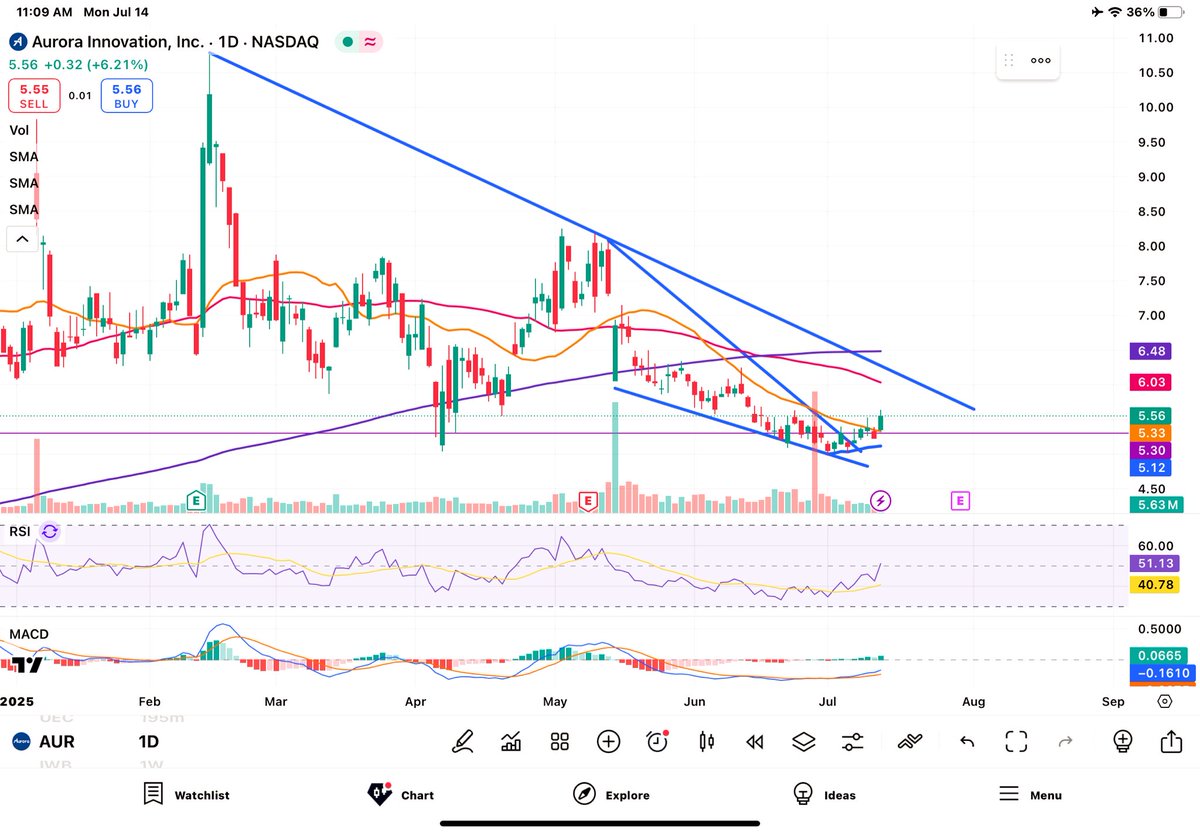
Task: Select the SMA legend directly below Vol
Action: [x=24, y=157]
